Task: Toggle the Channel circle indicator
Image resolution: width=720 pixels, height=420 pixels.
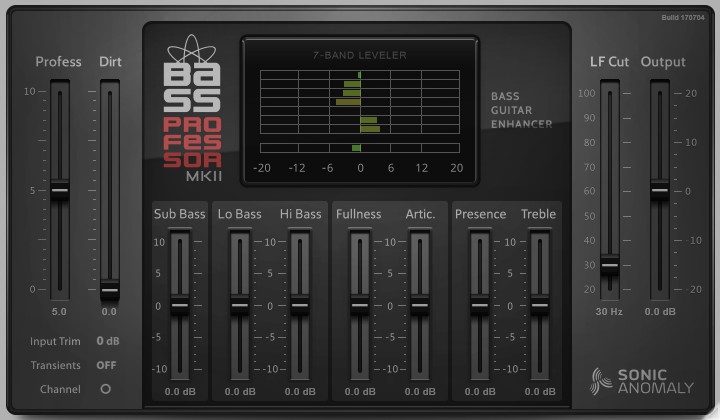Action: pos(105,389)
